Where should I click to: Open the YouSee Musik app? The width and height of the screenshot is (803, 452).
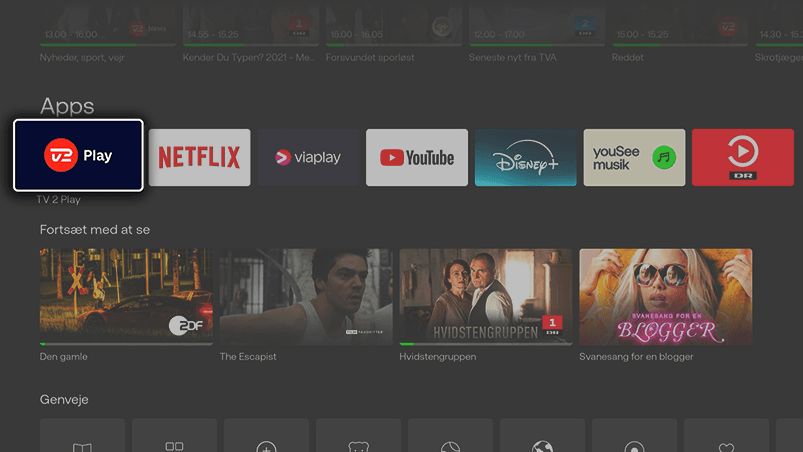634,157
